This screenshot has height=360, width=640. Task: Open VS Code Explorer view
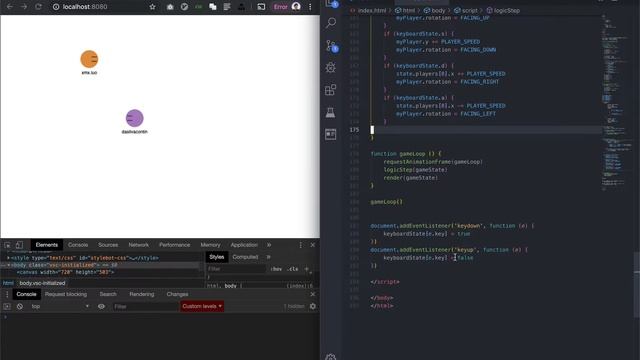(331, 3)
